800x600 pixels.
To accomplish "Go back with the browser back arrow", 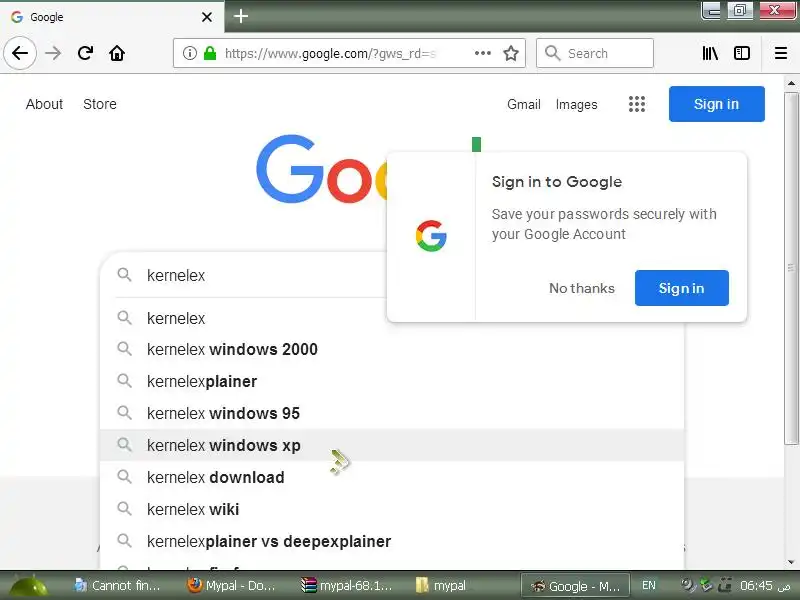I will point(20,53).
